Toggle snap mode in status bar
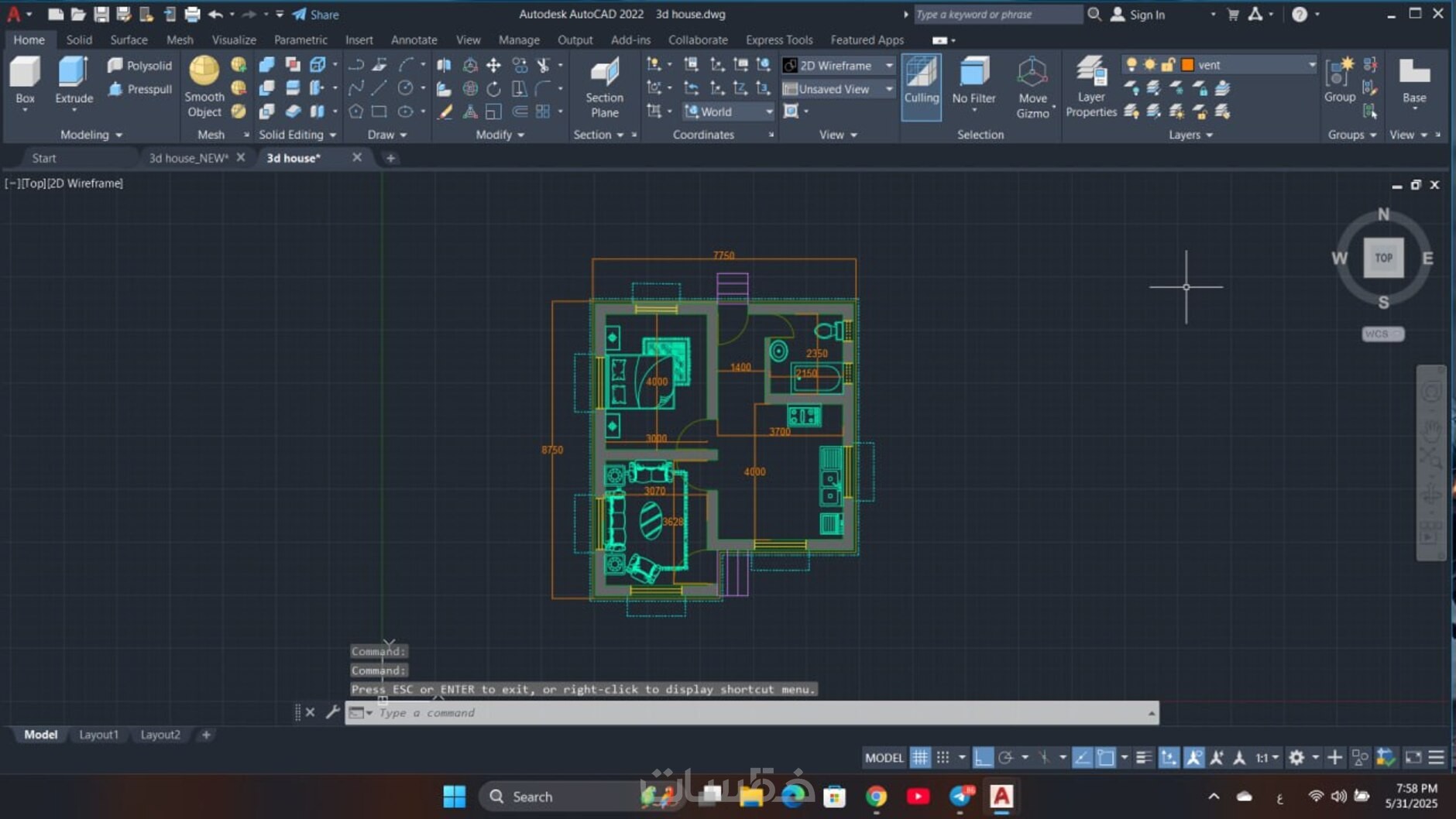This screenshot has width=1456, height=819. [x=943, y=758]
